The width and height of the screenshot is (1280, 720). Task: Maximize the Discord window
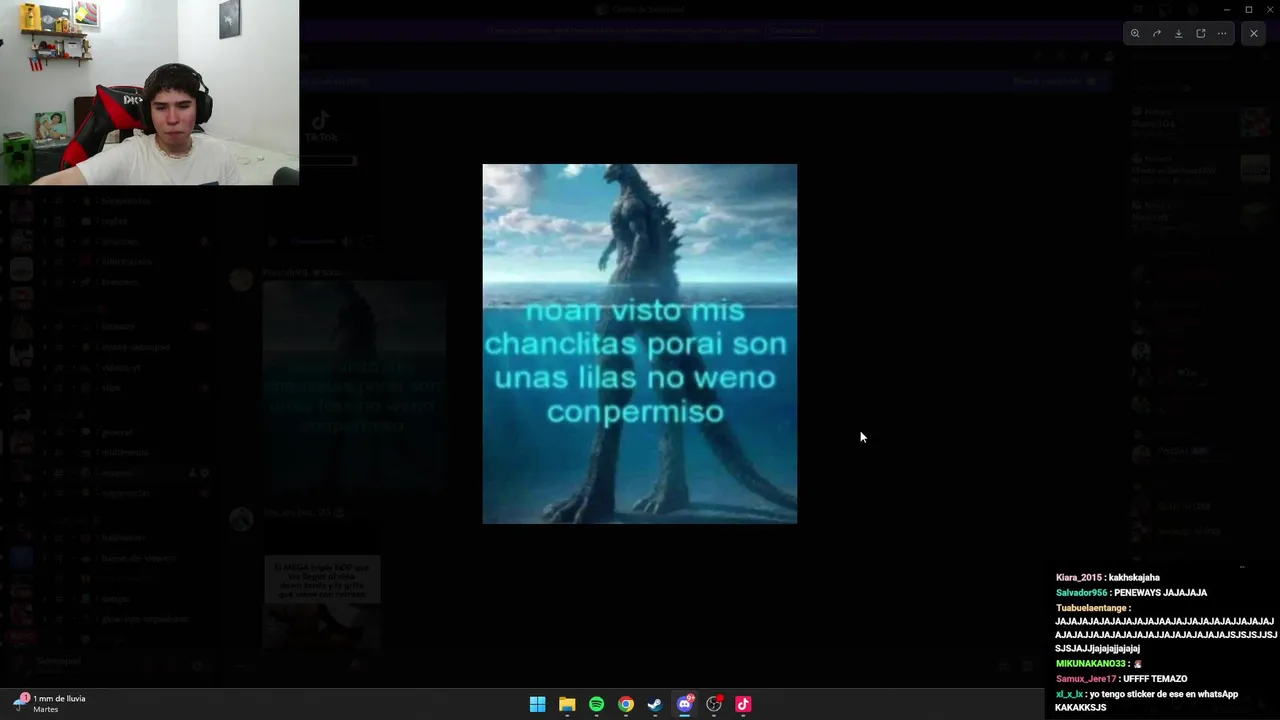(x=1248, y=9)
